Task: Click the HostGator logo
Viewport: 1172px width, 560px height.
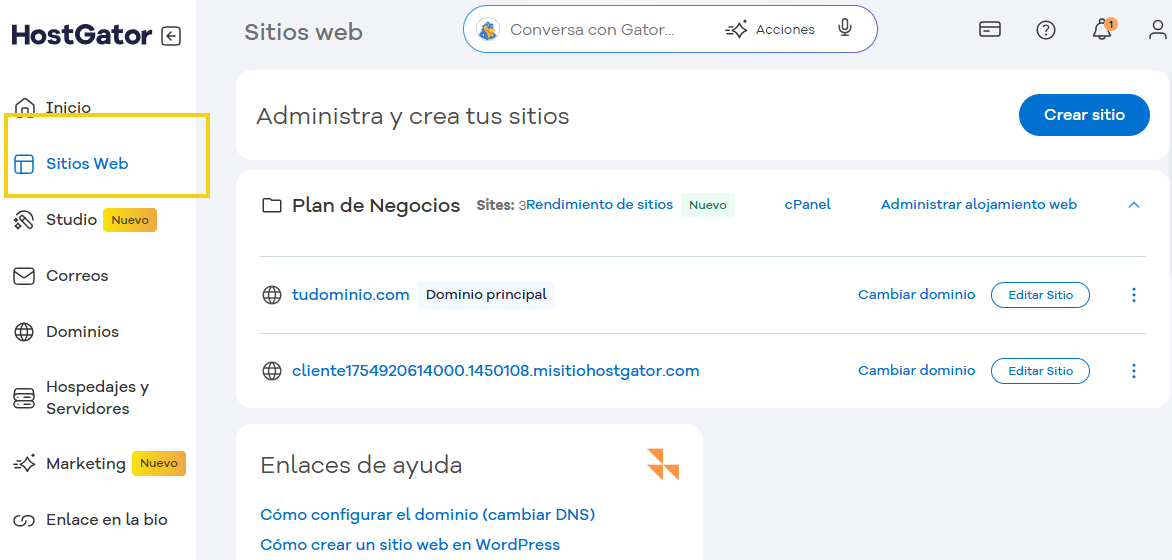Action: [82, 34]
